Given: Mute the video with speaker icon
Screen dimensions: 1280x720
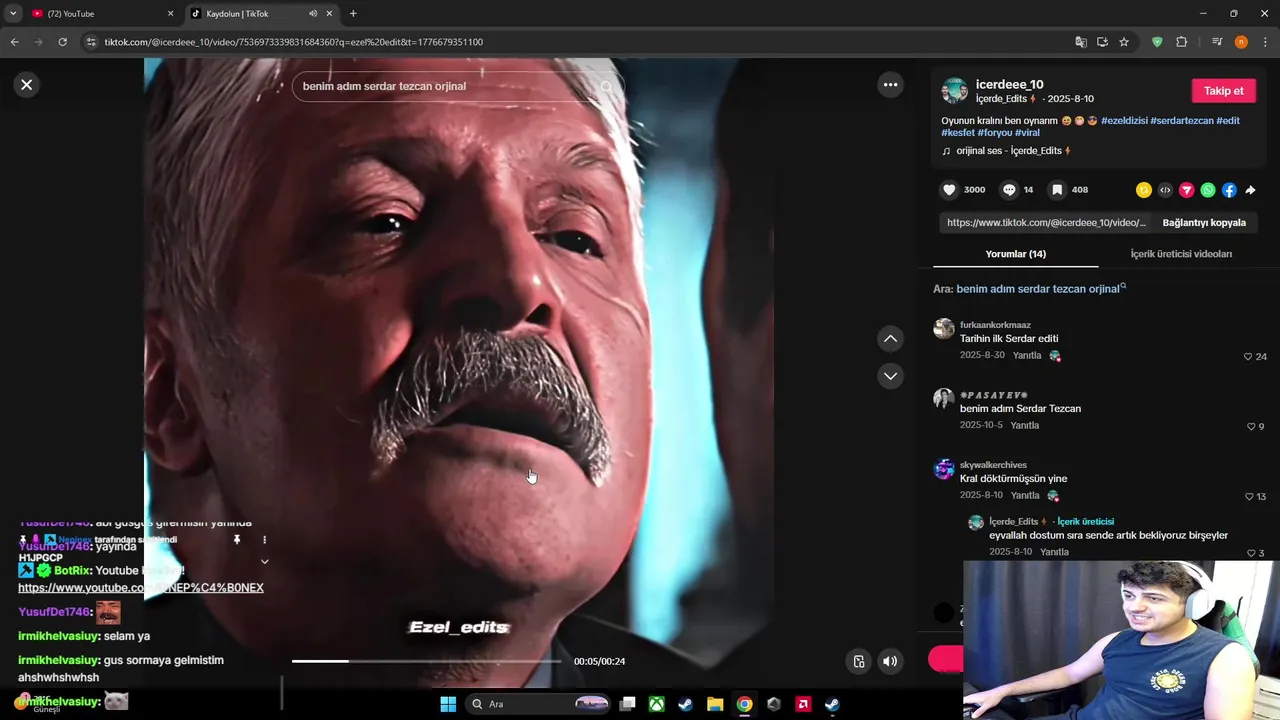Looking at the screenshot, I should point(890,661).
